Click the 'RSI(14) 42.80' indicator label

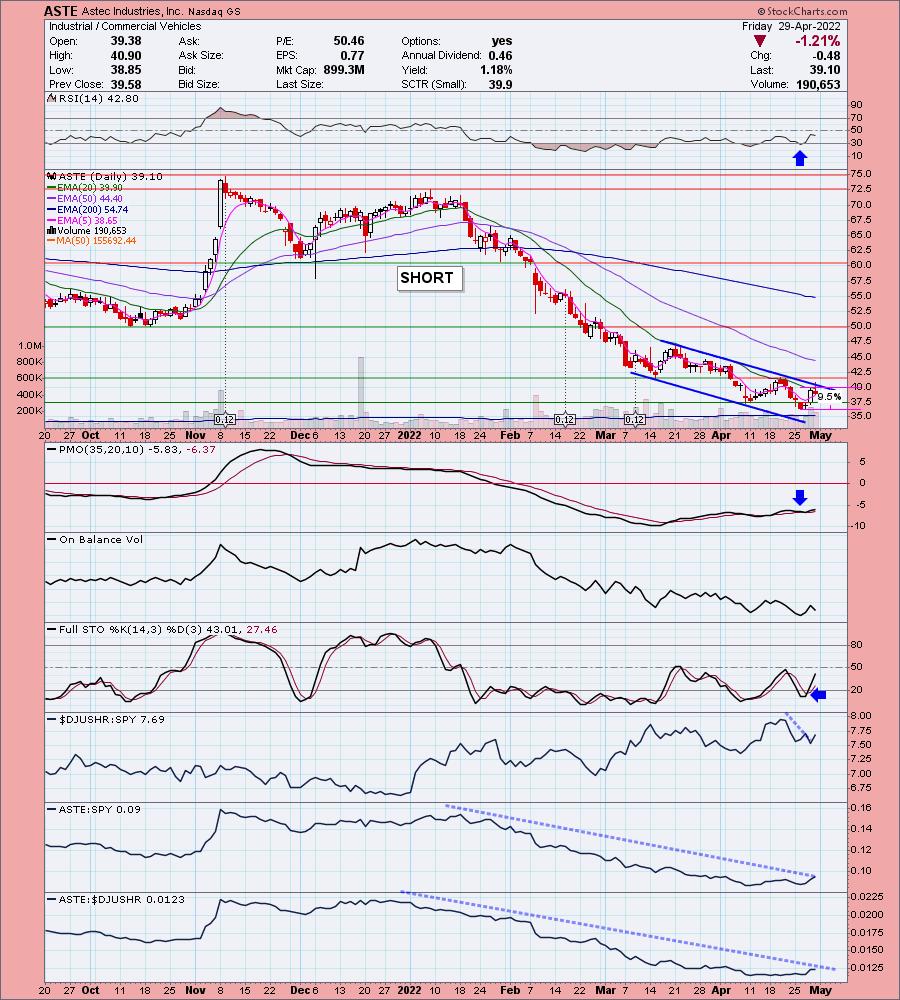[98, 98]
